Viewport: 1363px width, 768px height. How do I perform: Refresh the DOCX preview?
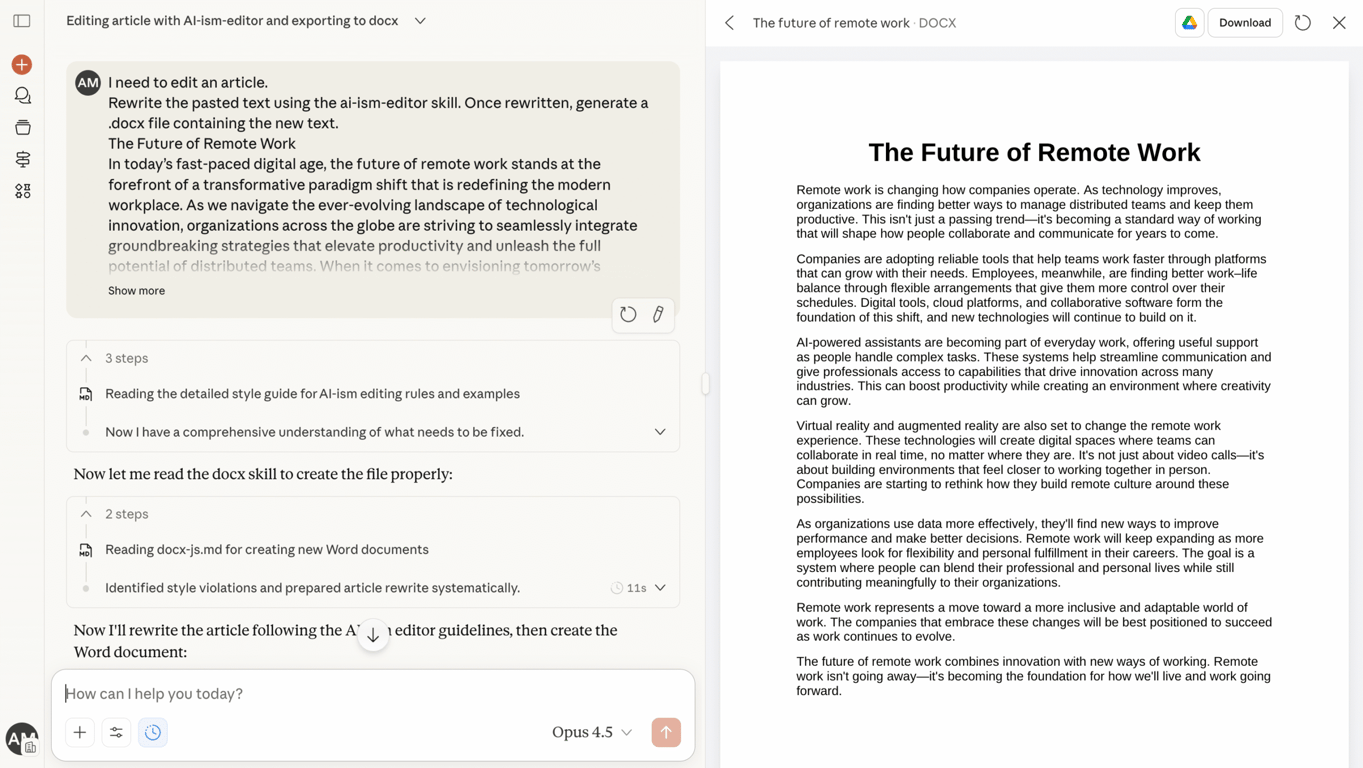[1302, 22]
